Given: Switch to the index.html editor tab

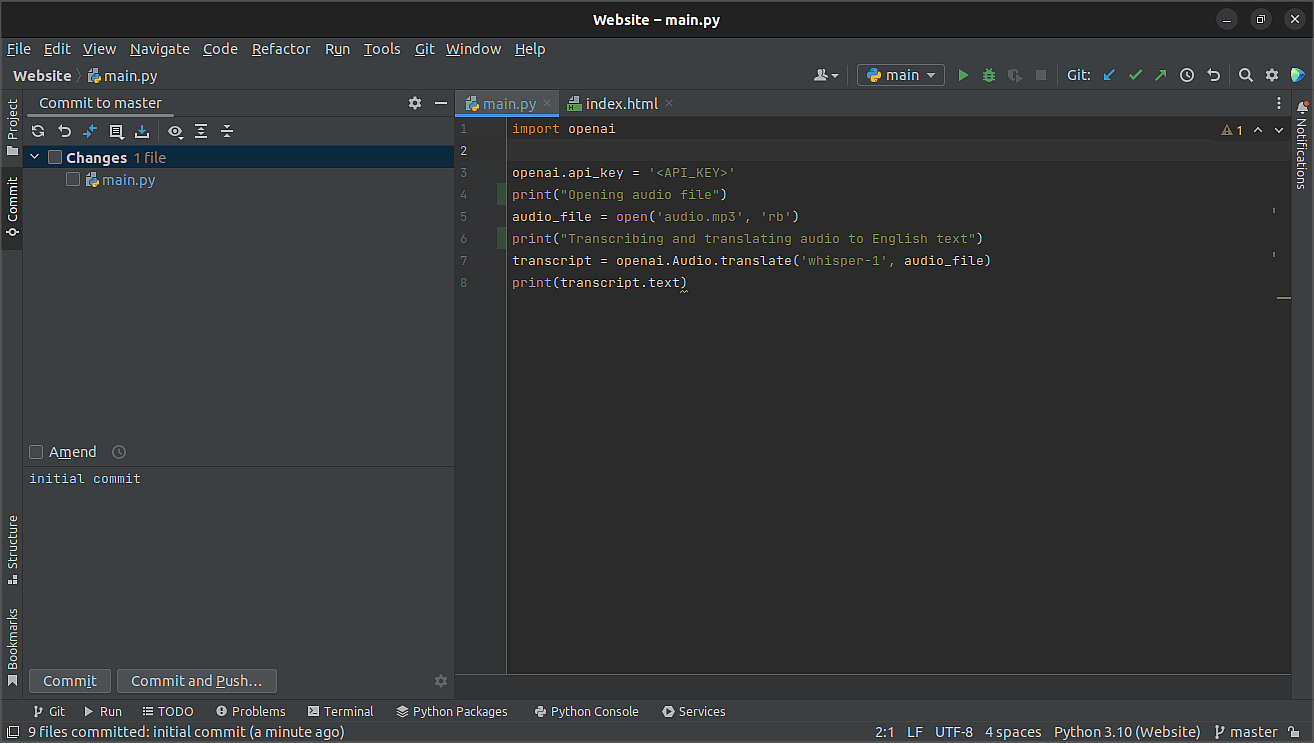Looking at the screenshot, I should point(622,104).
